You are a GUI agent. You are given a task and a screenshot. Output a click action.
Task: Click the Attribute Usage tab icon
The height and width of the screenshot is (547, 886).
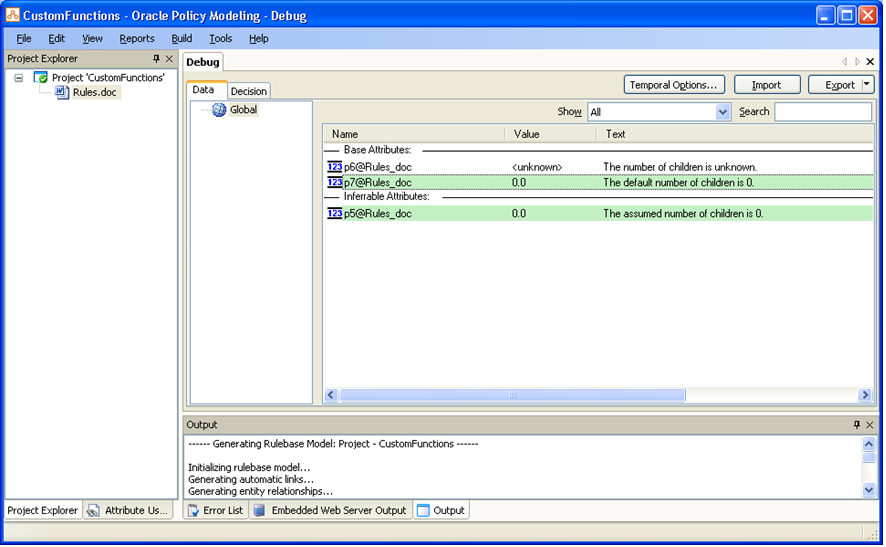[x=93, y=510]
